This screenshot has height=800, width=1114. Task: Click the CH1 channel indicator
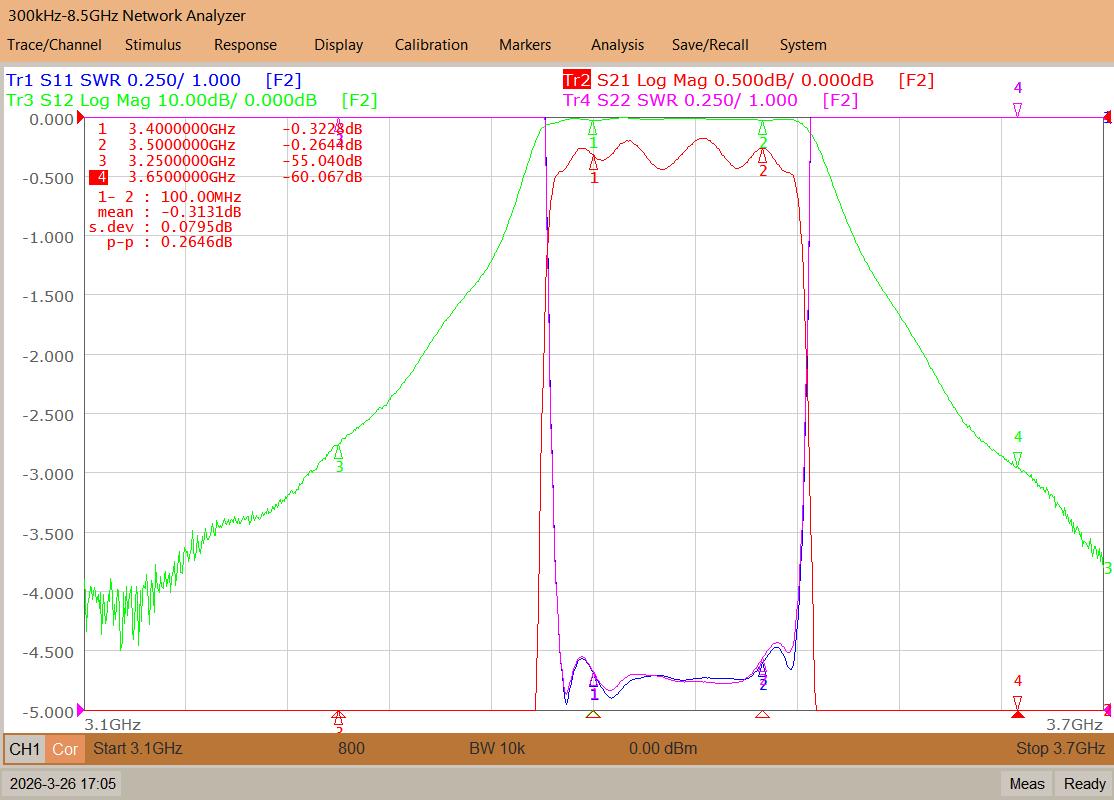click(25, 749)
